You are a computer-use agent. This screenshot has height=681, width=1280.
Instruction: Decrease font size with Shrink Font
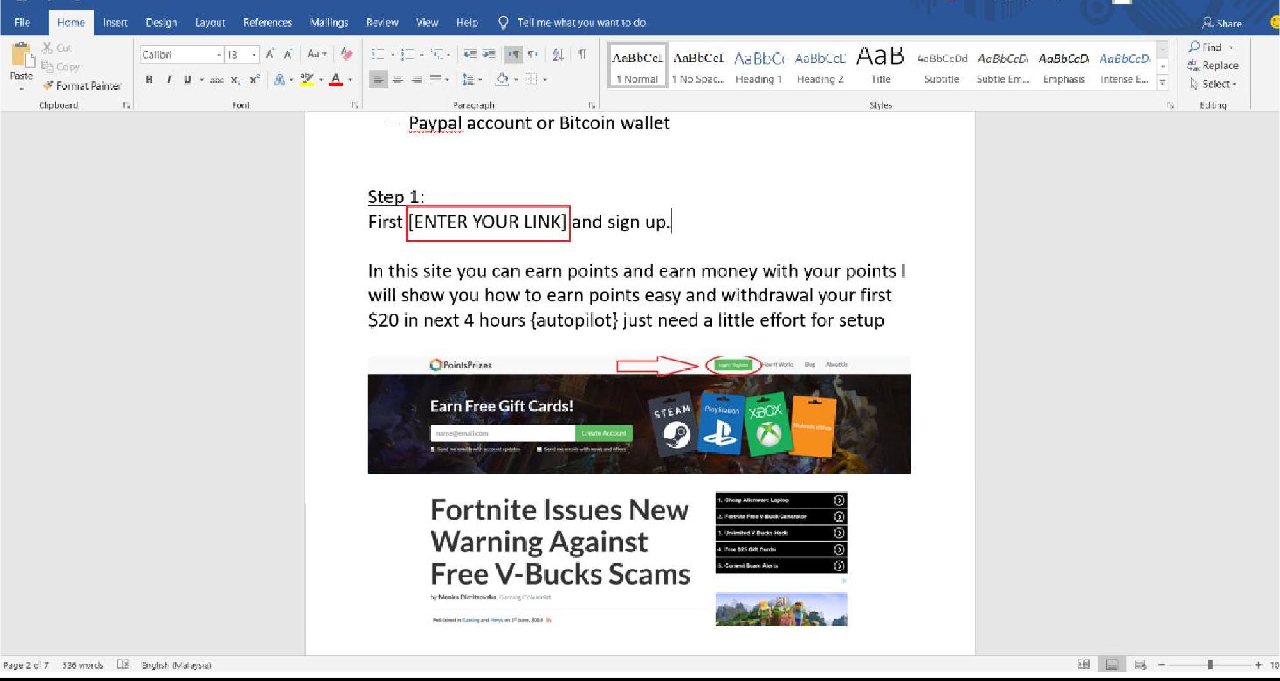click(x=287, y=54)
